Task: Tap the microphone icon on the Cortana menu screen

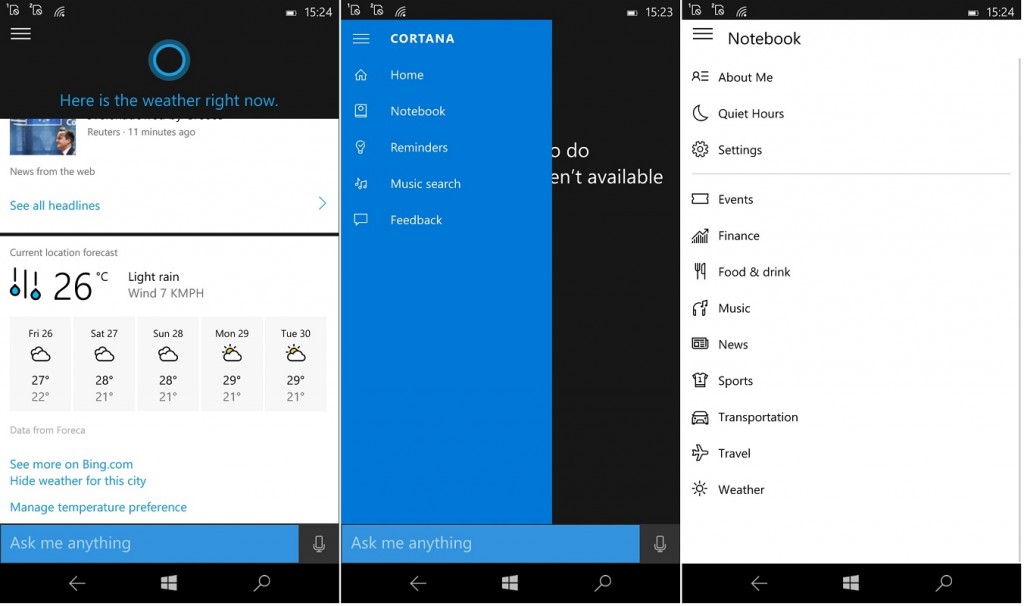Action: [660, 543]
